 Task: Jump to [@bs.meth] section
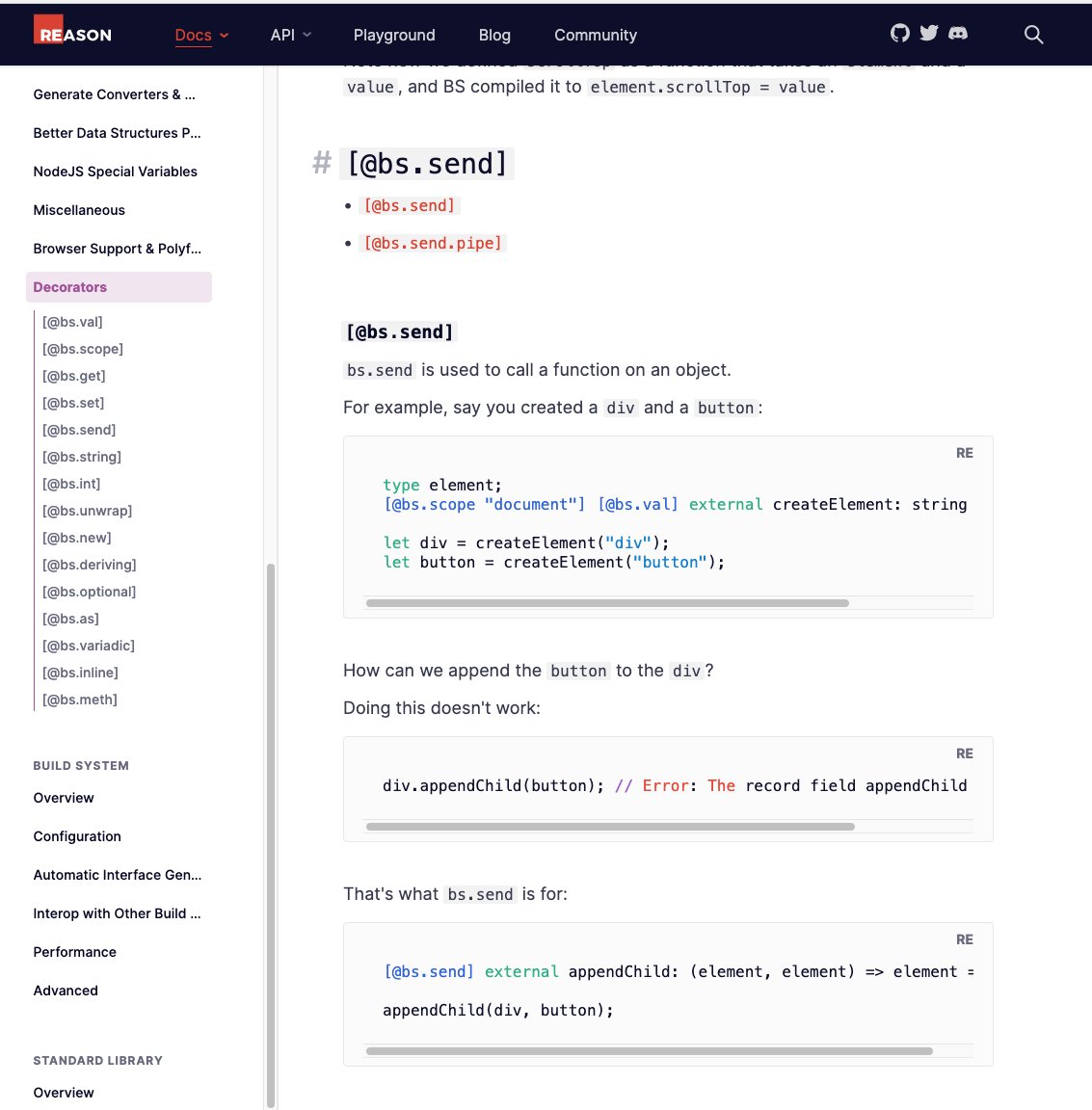(79, 699)
